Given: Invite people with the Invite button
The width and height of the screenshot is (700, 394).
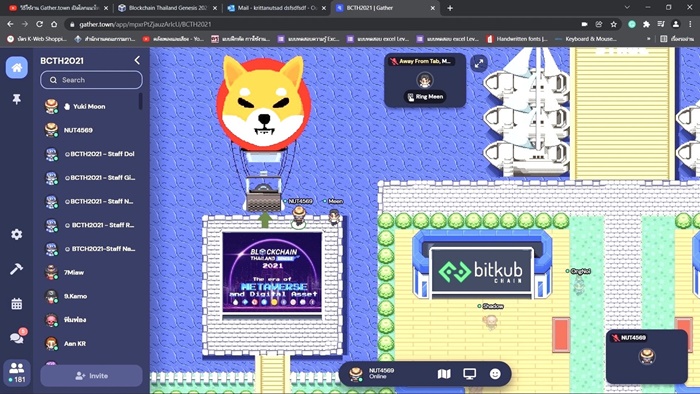Looking at the screenshot, I should (x=92, y=376).
